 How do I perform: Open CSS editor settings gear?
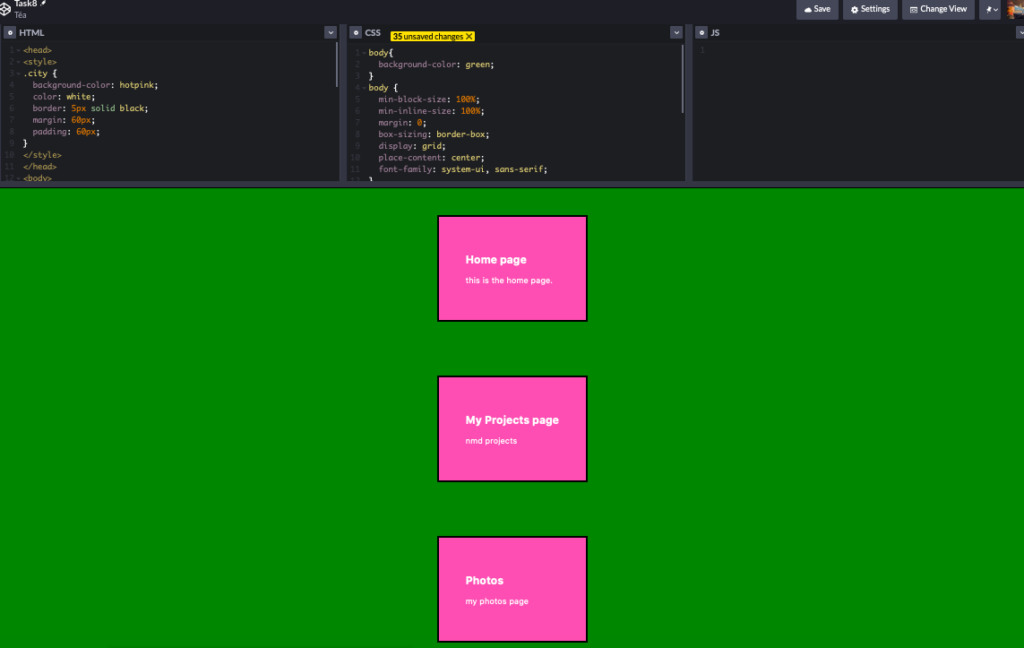click(355, 33)
